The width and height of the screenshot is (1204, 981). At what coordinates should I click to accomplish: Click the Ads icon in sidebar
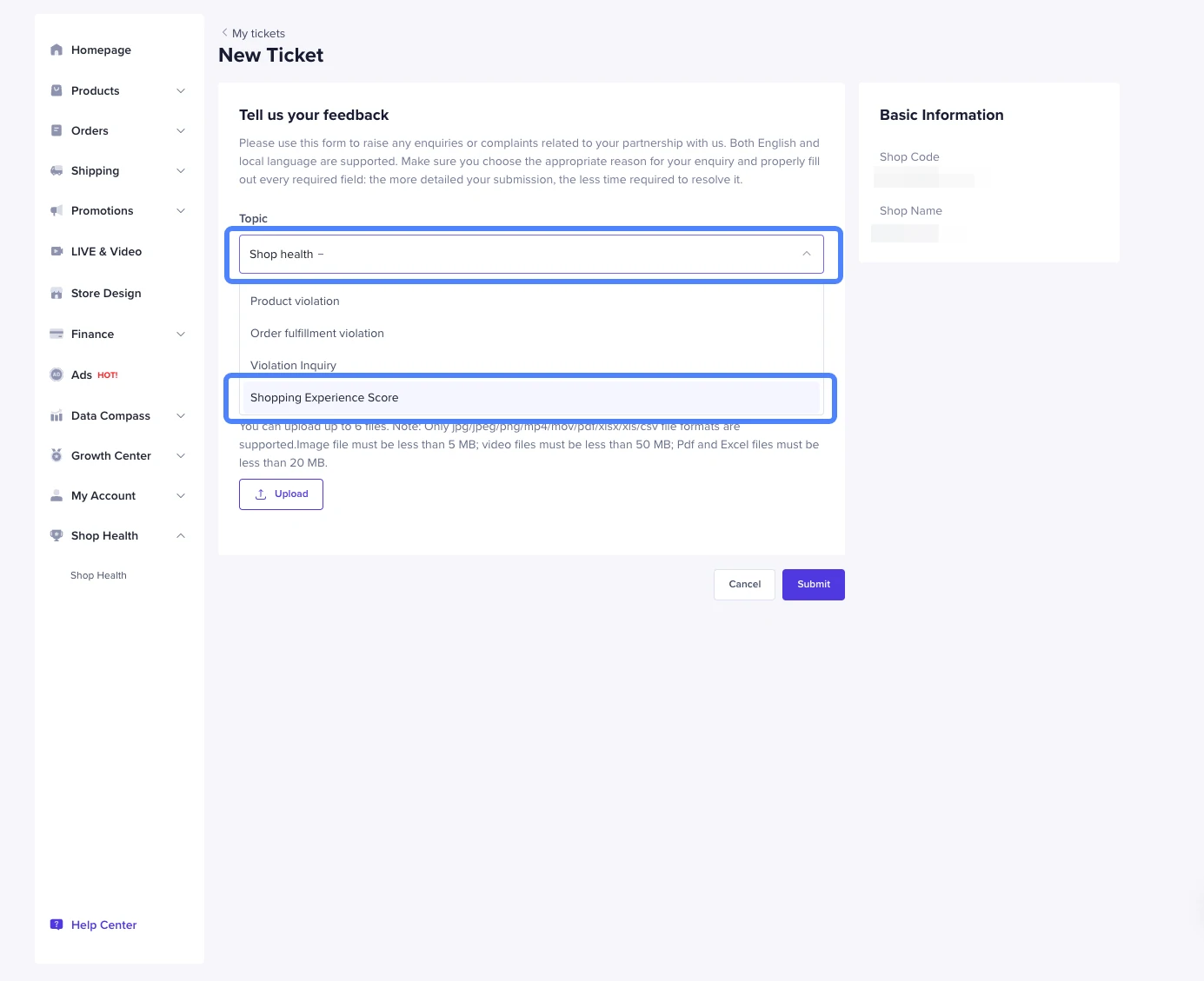[57, 375]
